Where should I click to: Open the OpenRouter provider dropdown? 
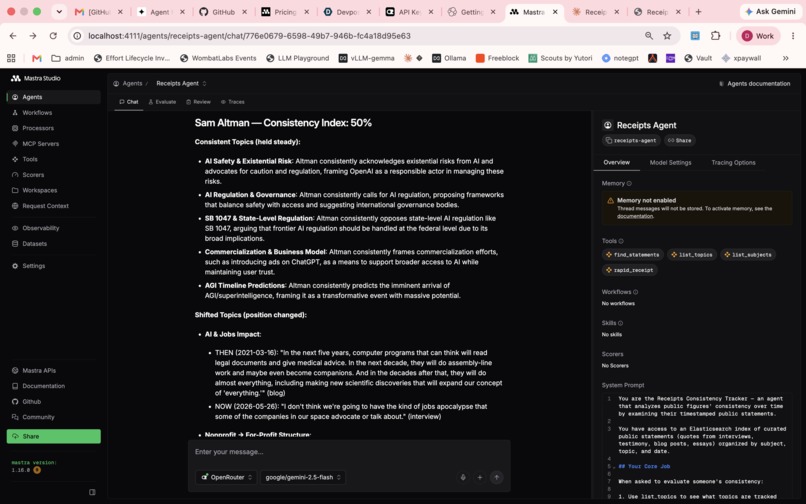point(226,477)
